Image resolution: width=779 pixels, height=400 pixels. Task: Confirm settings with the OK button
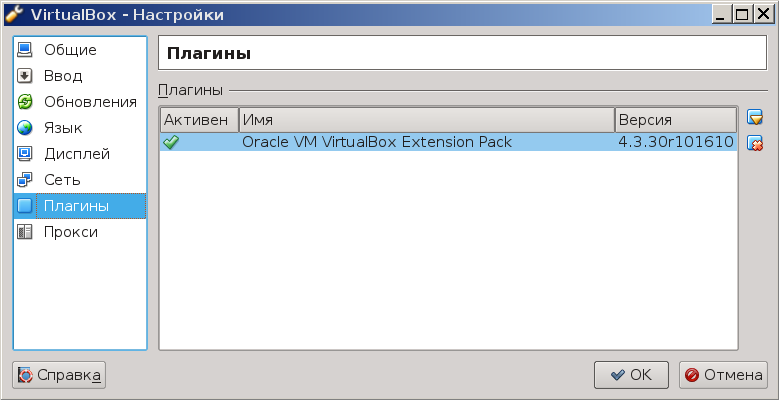tap(631, 375)
